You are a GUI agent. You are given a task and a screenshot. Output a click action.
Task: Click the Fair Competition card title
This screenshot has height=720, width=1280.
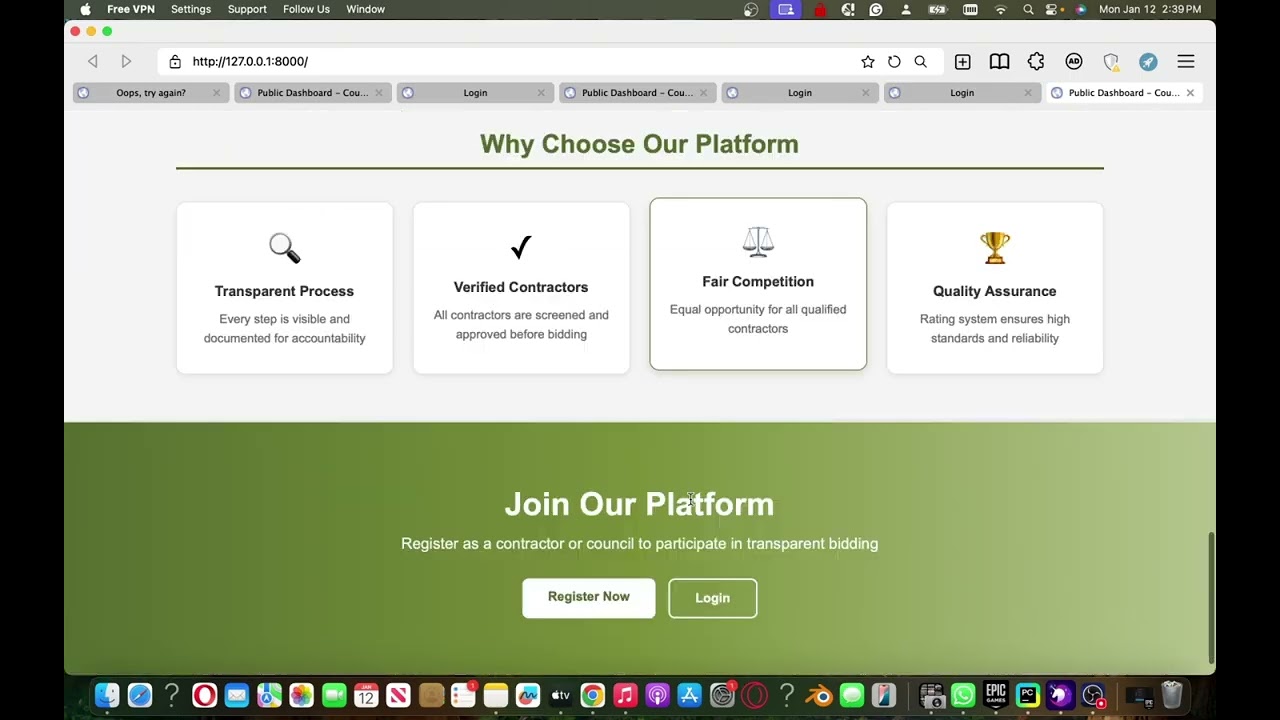pyautogui.click(x=758, y=282)
